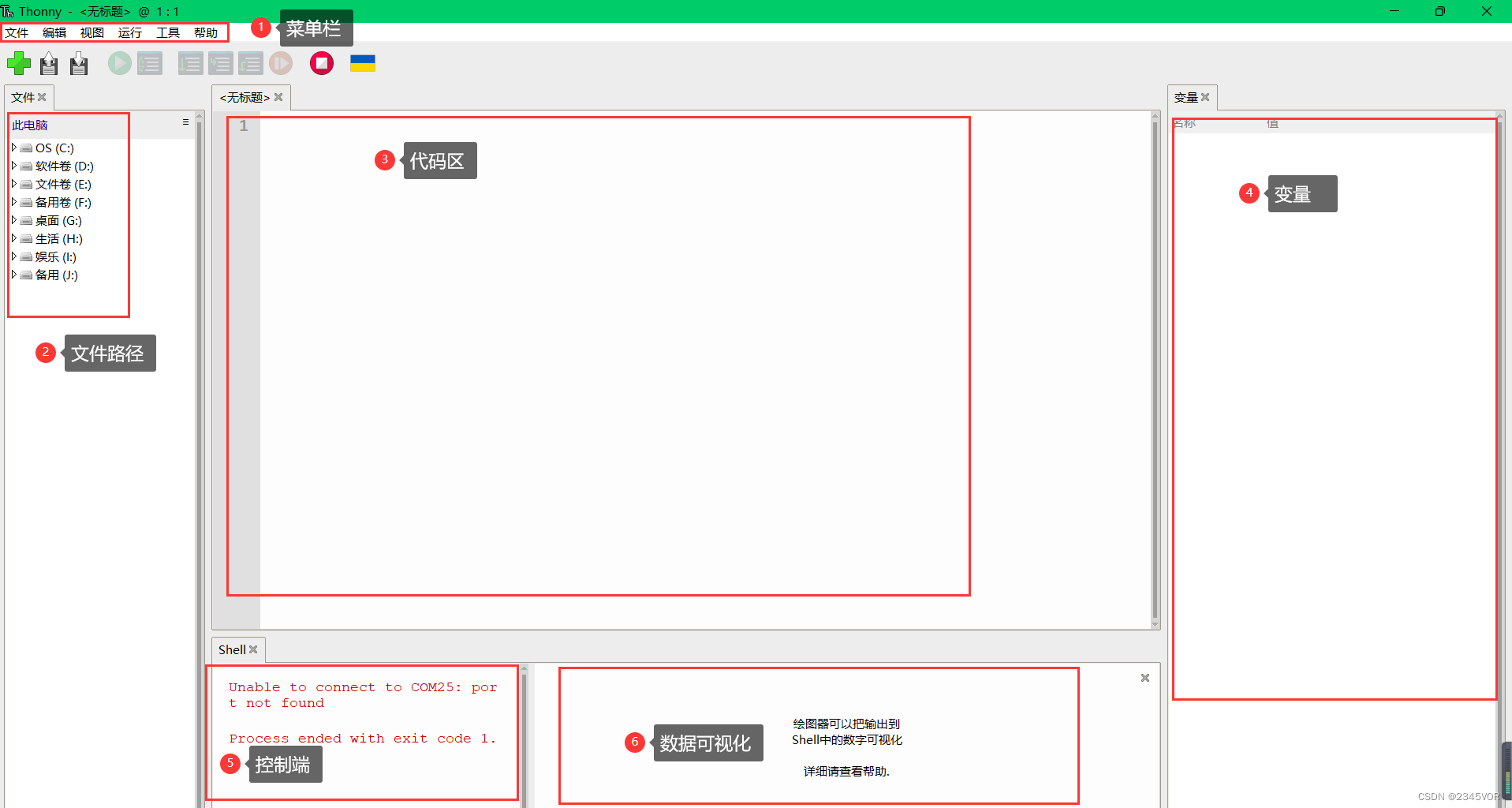Image resolution: width=1512 pixels, height=808 pixels.
Task: Expand the 桌面 (G:) drive node
Action: [x=13, y=220]
